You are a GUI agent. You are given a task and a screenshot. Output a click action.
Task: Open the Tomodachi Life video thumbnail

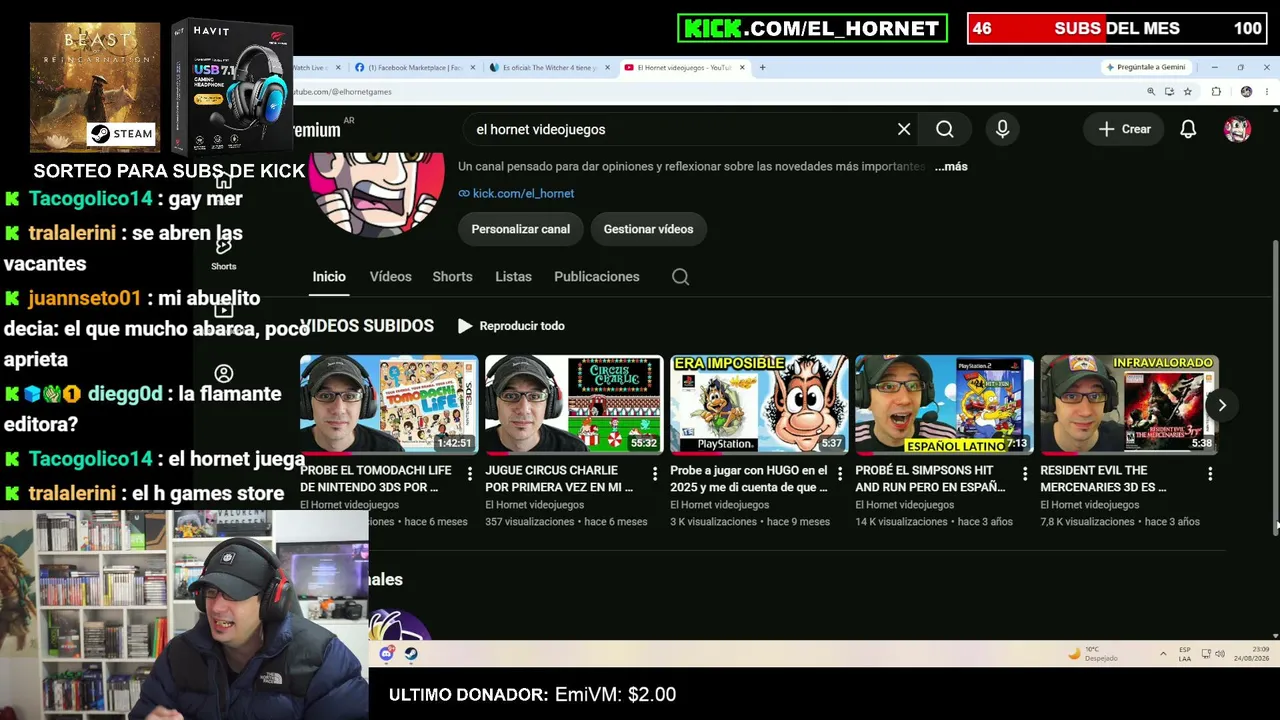click(x=389, y=405)
